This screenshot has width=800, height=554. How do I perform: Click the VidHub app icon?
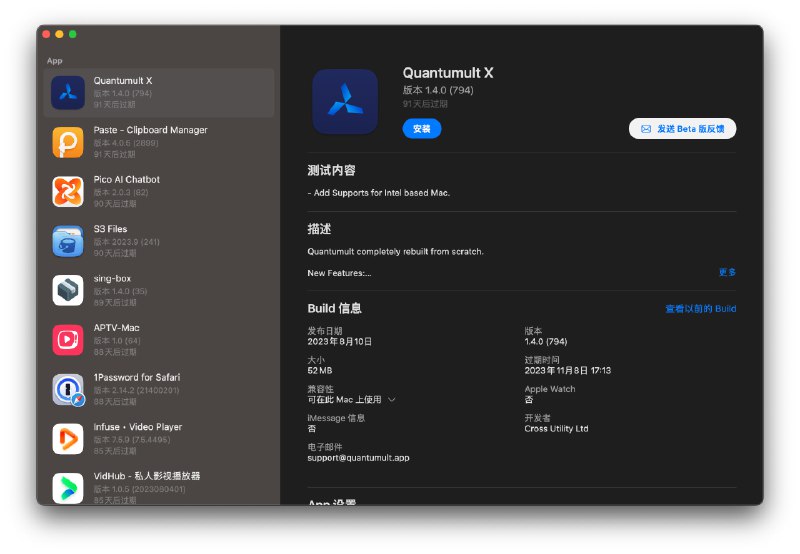[x=68, y=488]
